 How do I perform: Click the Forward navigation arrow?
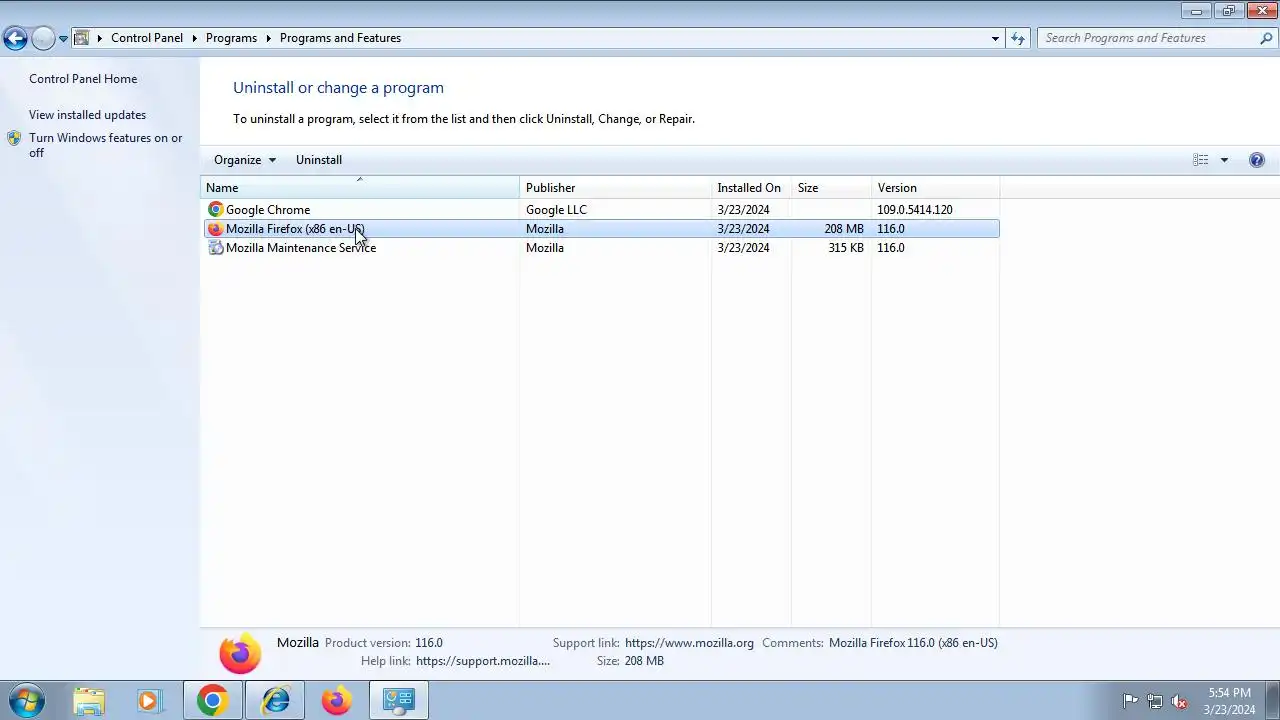pyautogui.click(x=43, y=38)
